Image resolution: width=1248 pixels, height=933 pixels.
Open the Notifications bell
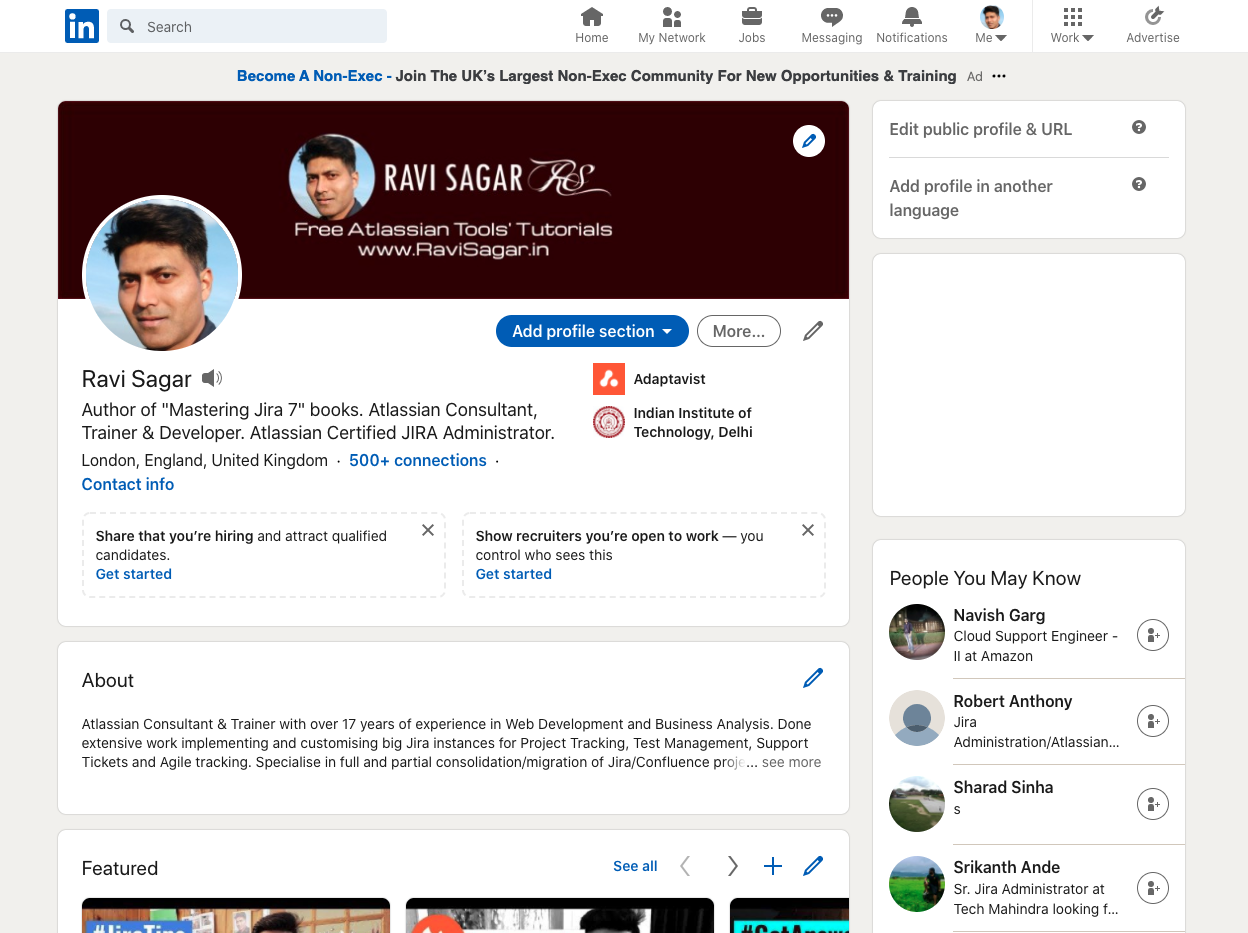point(912,26)
